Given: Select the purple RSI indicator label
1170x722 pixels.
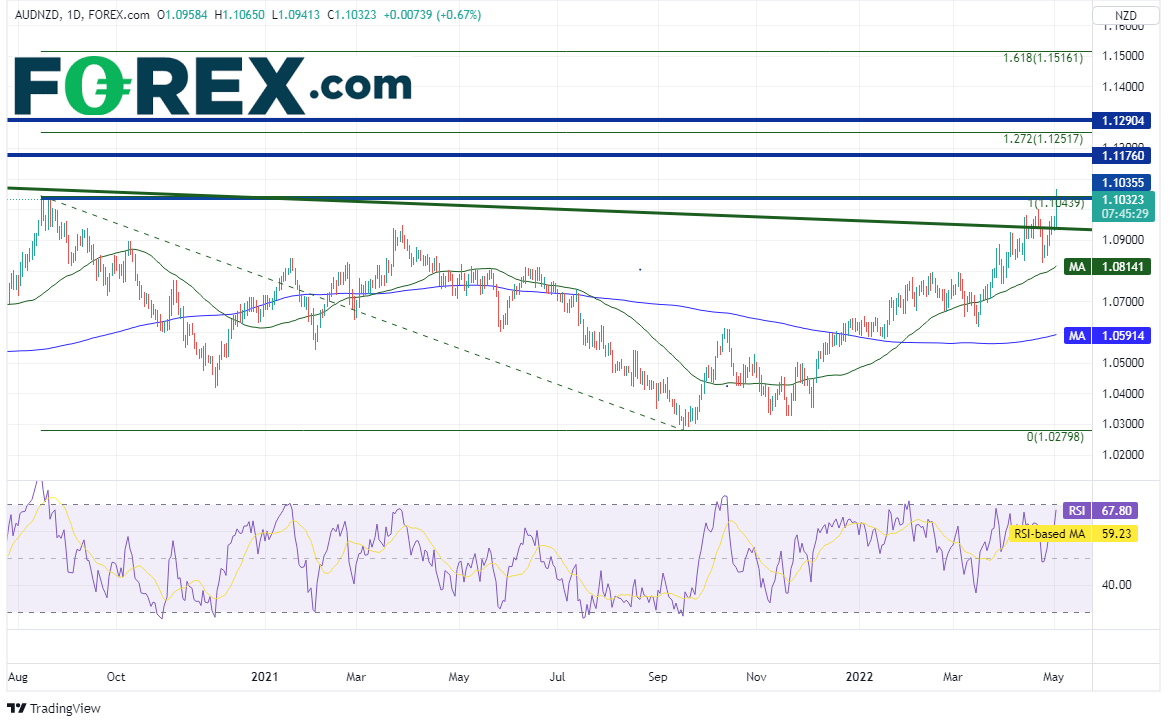Looking at the screenshot, I should tap(1075, 510).
